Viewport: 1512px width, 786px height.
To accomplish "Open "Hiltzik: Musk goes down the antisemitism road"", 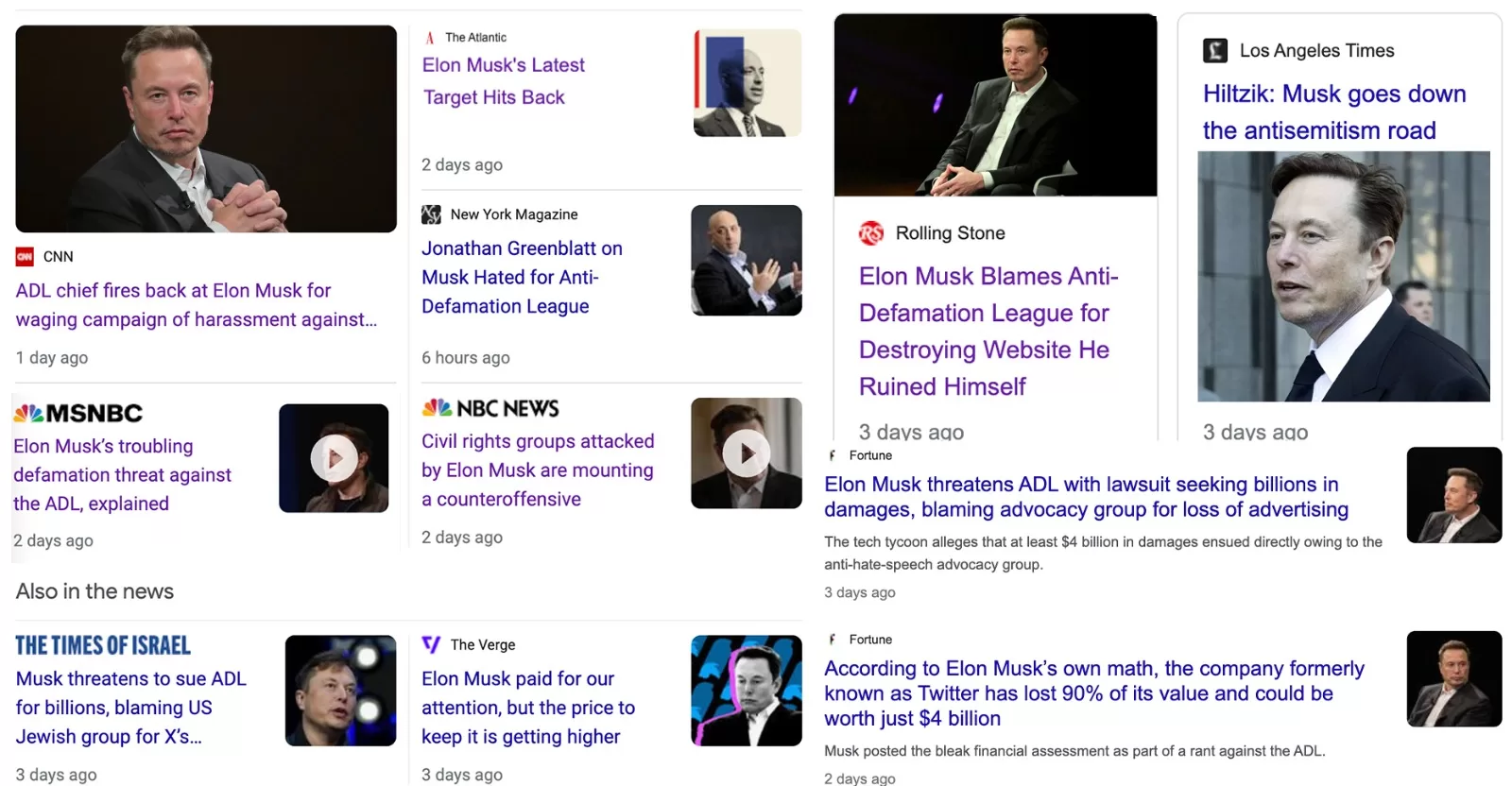I will [1333, 111].
